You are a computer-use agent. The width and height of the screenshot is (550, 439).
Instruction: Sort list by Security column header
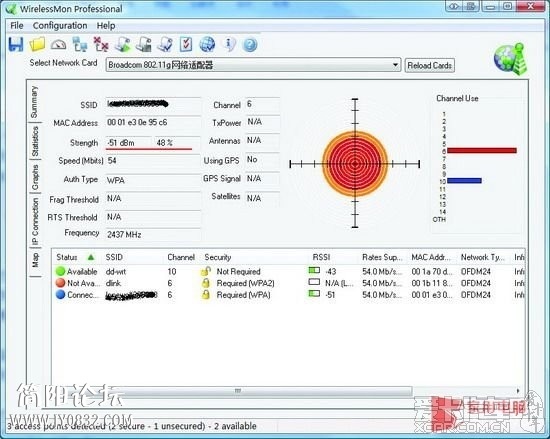[x=218, y=257]
